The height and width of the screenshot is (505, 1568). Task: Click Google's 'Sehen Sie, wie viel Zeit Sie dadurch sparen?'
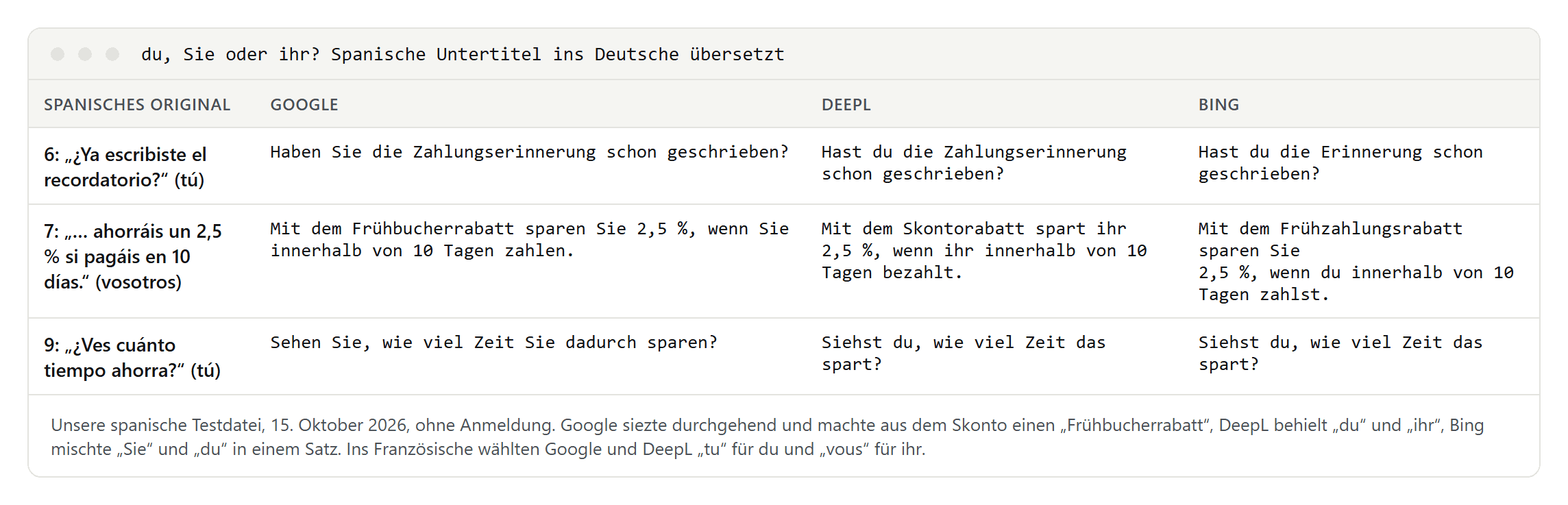pyautogui.click(x=493, y=343)
